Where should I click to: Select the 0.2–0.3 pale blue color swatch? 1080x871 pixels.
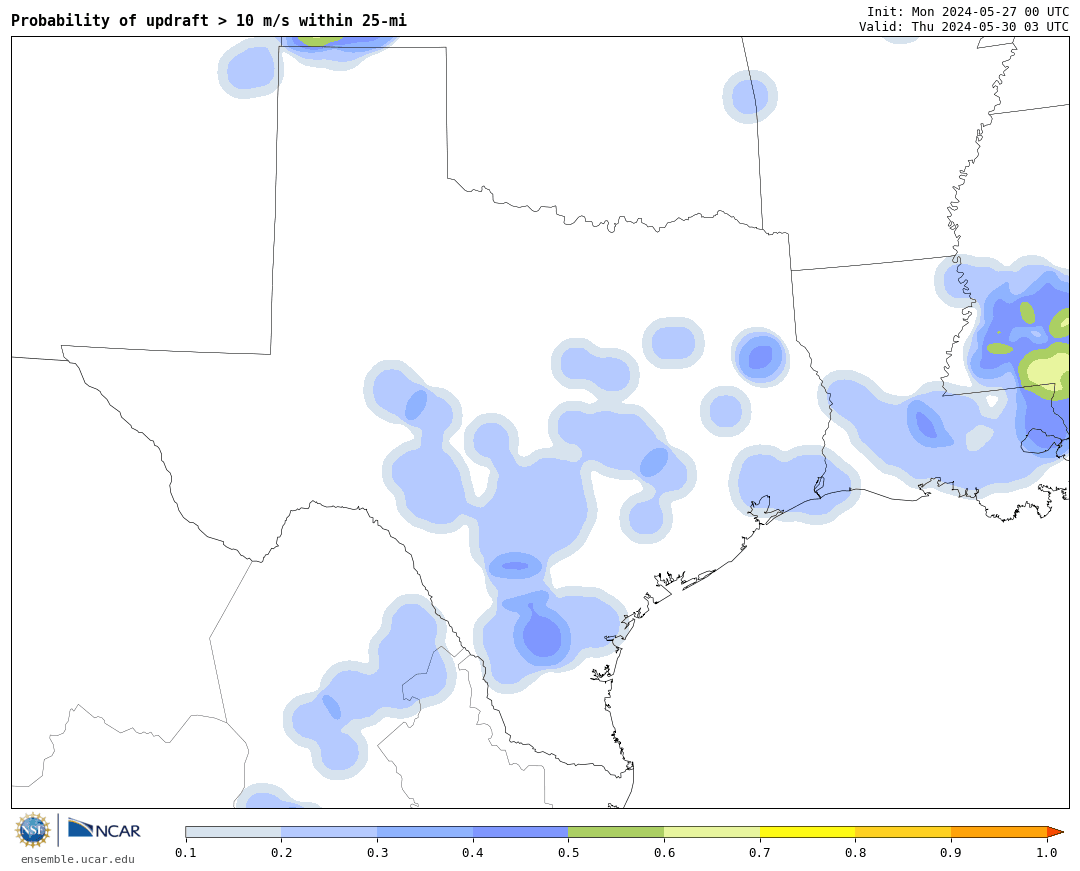click(x=329, y=832)
